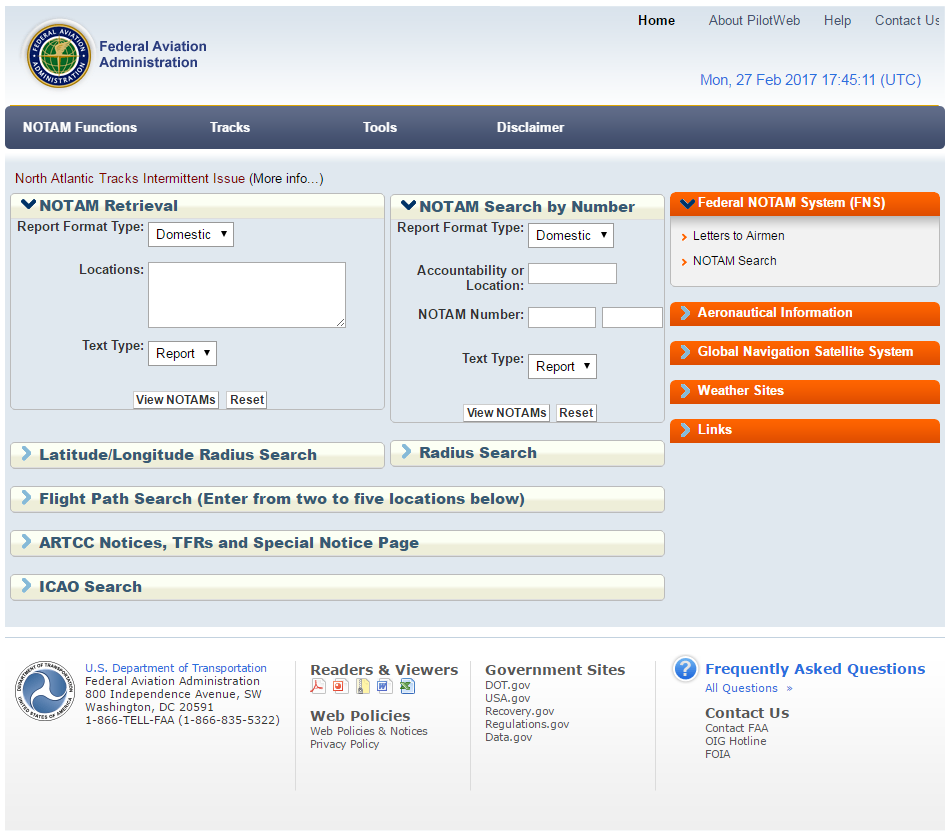The width and height of the screenshot is (951, 836).
Task: Open the Letters to Airmen link
Action: click(x=739, y=235)
